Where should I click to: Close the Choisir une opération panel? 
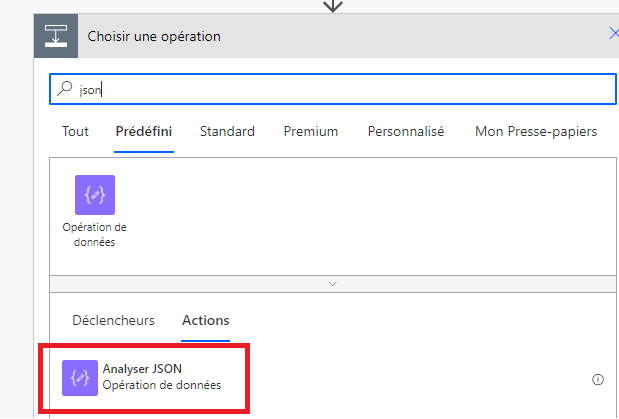[x=613, y=34]
